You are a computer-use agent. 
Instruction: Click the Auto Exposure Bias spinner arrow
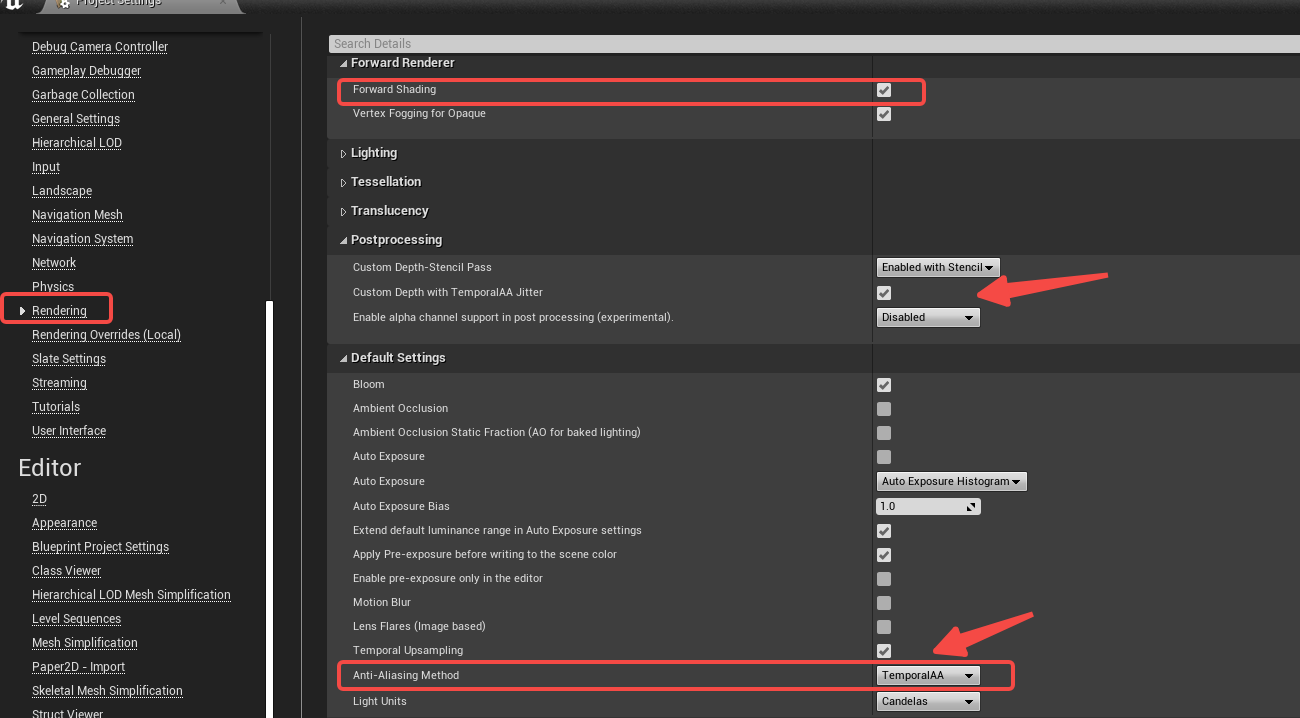971,507
